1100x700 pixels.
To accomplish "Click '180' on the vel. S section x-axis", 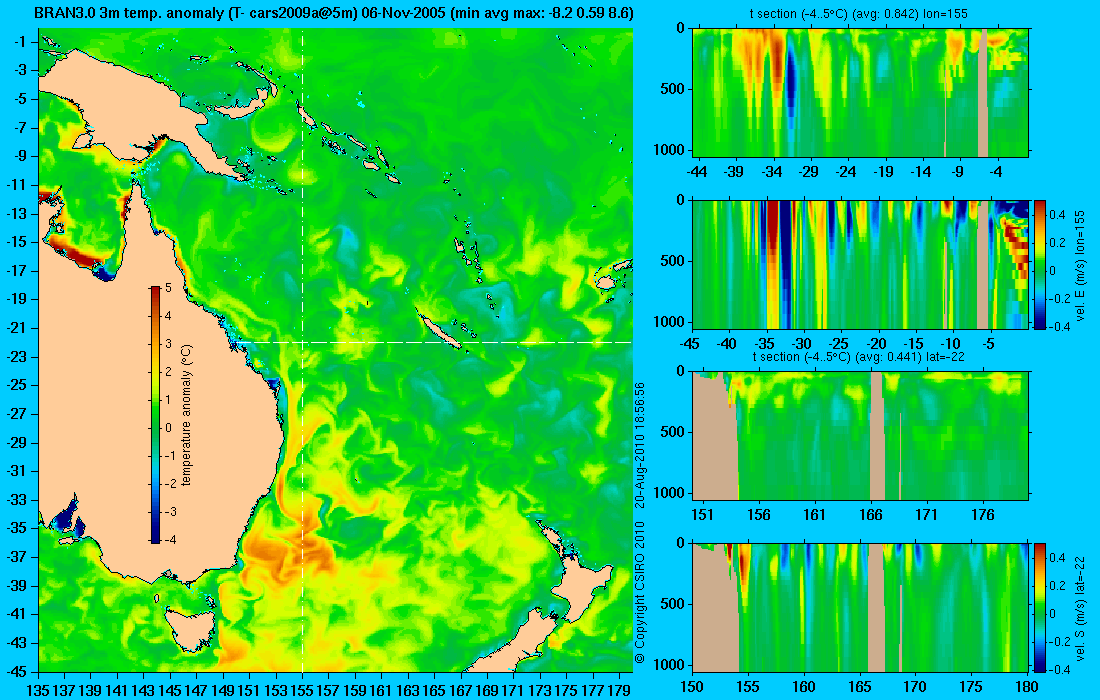I will pos(1027,687).
